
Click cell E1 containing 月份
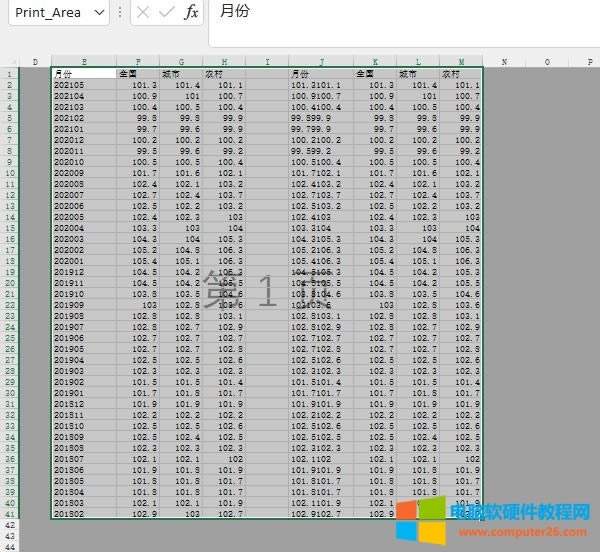click(x=83, y=74)
